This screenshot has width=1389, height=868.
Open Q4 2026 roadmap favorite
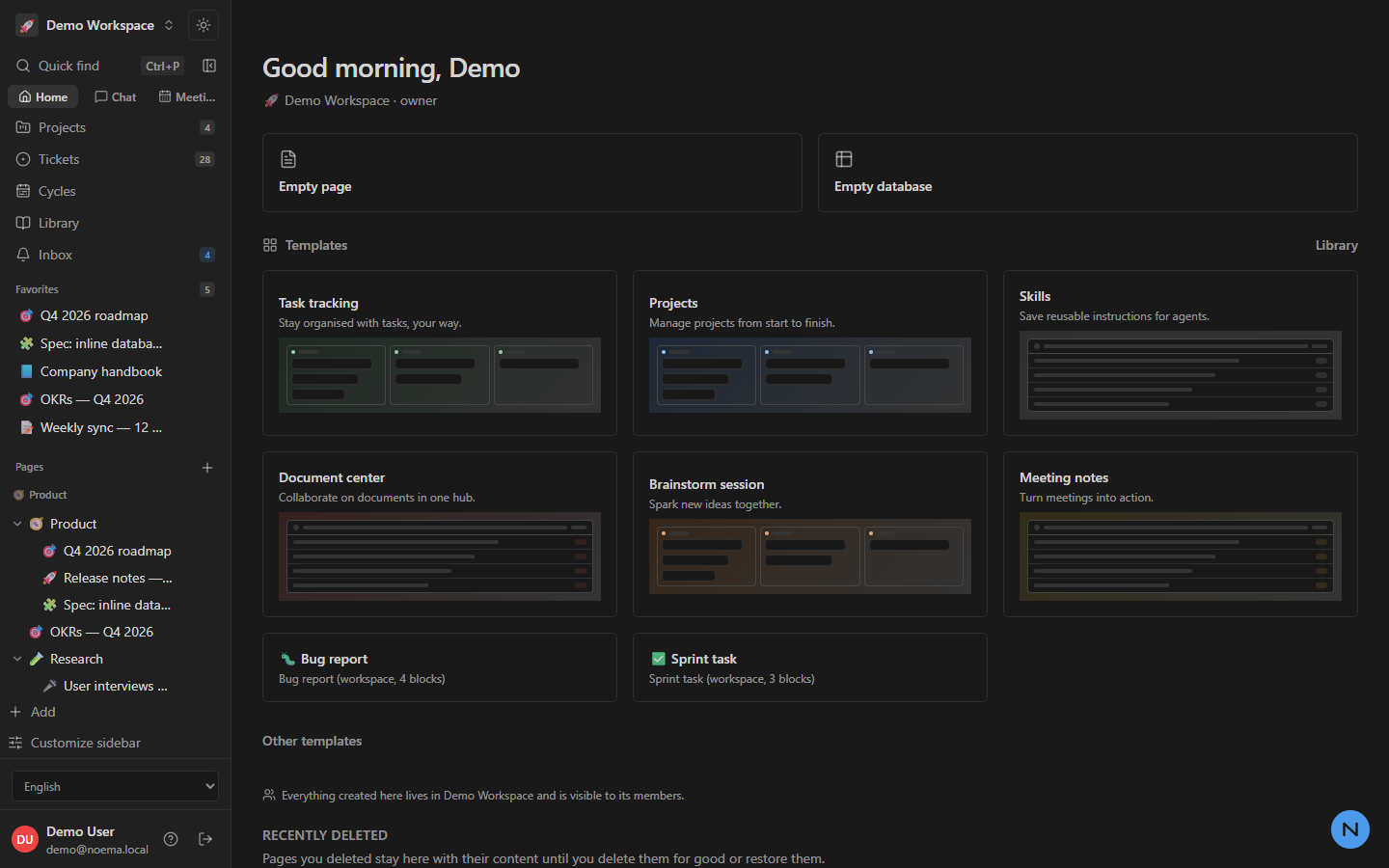pyautogui.click(x=115, y=315)
